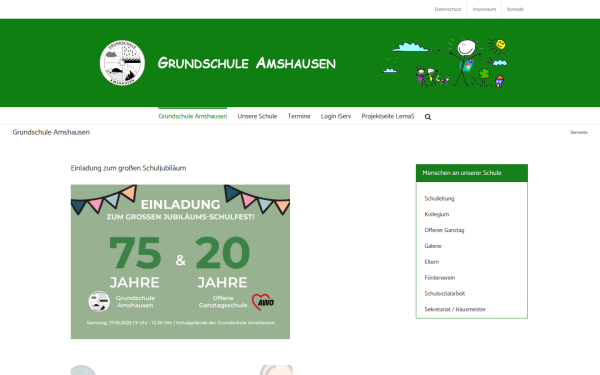Image resolution: width=600 pixels, height=375 pixels.
Task: Open the Einladung zum großen Schuljubiläum heading
Action: pos(128,168)
